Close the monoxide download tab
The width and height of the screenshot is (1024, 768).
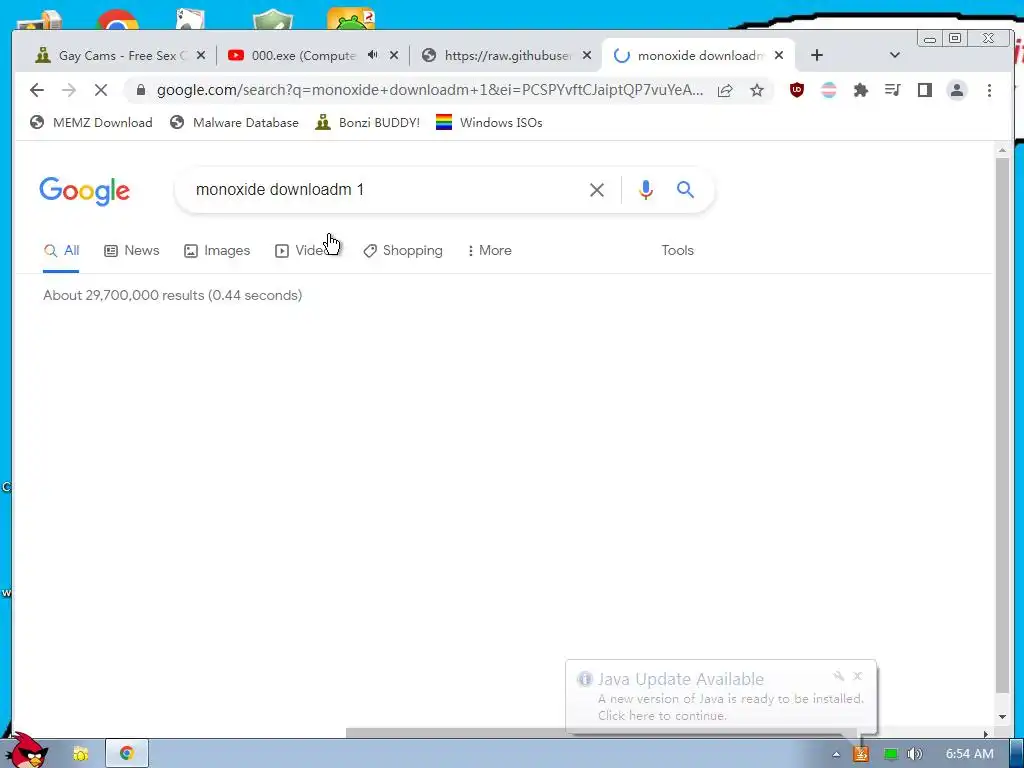tap(779, 56)
